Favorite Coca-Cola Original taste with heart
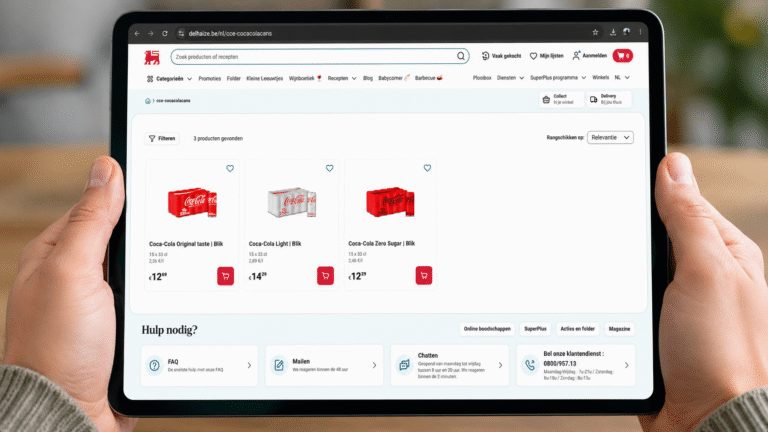Image resolution: width=768 pixels, height=432 pixels. click(230, 168)
